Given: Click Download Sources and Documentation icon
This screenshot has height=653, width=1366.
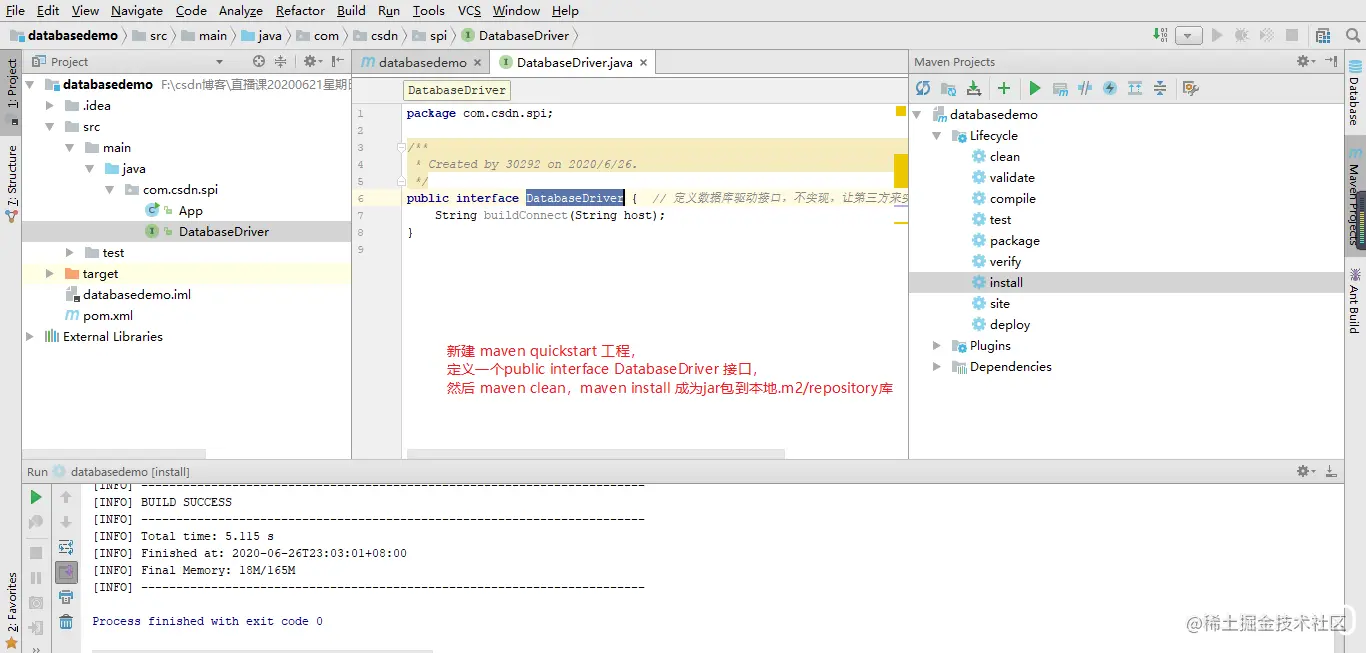Looking at the screenshot, I should click(x=974, y=88).
